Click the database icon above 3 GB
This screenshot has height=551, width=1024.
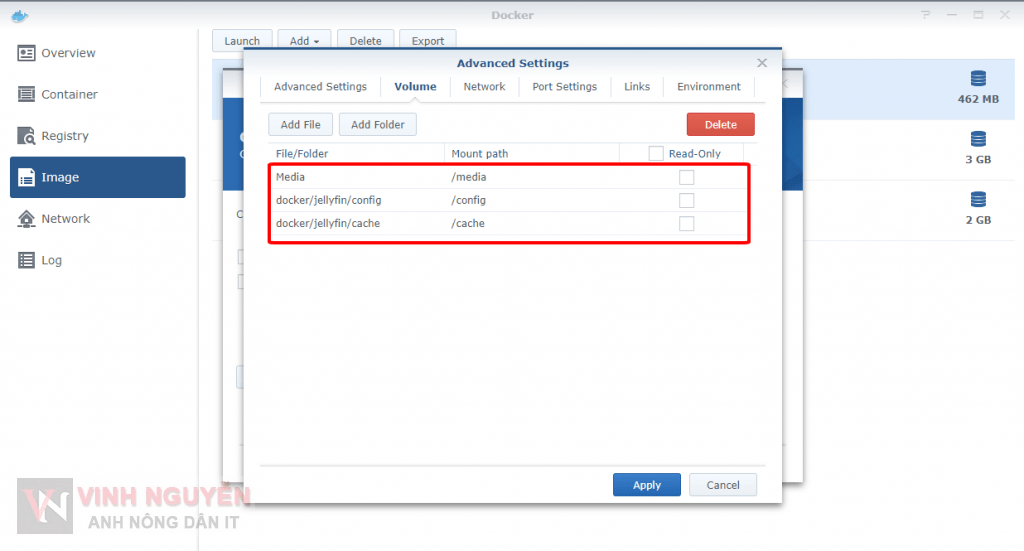(978, 139)
